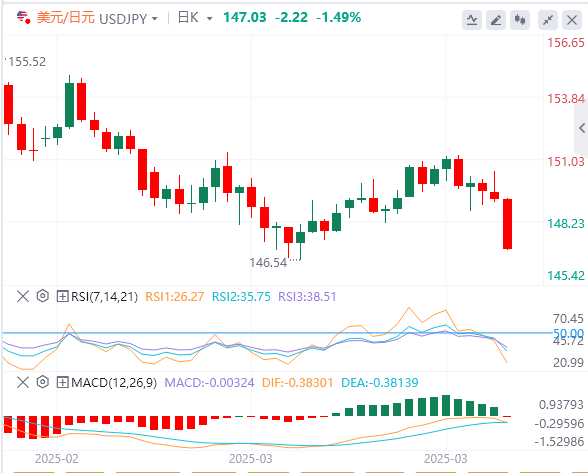Open the 日K timeframe dropdown
Viewport: 588px width, 473px height.
pyautogui.click(x=210, y=18)
